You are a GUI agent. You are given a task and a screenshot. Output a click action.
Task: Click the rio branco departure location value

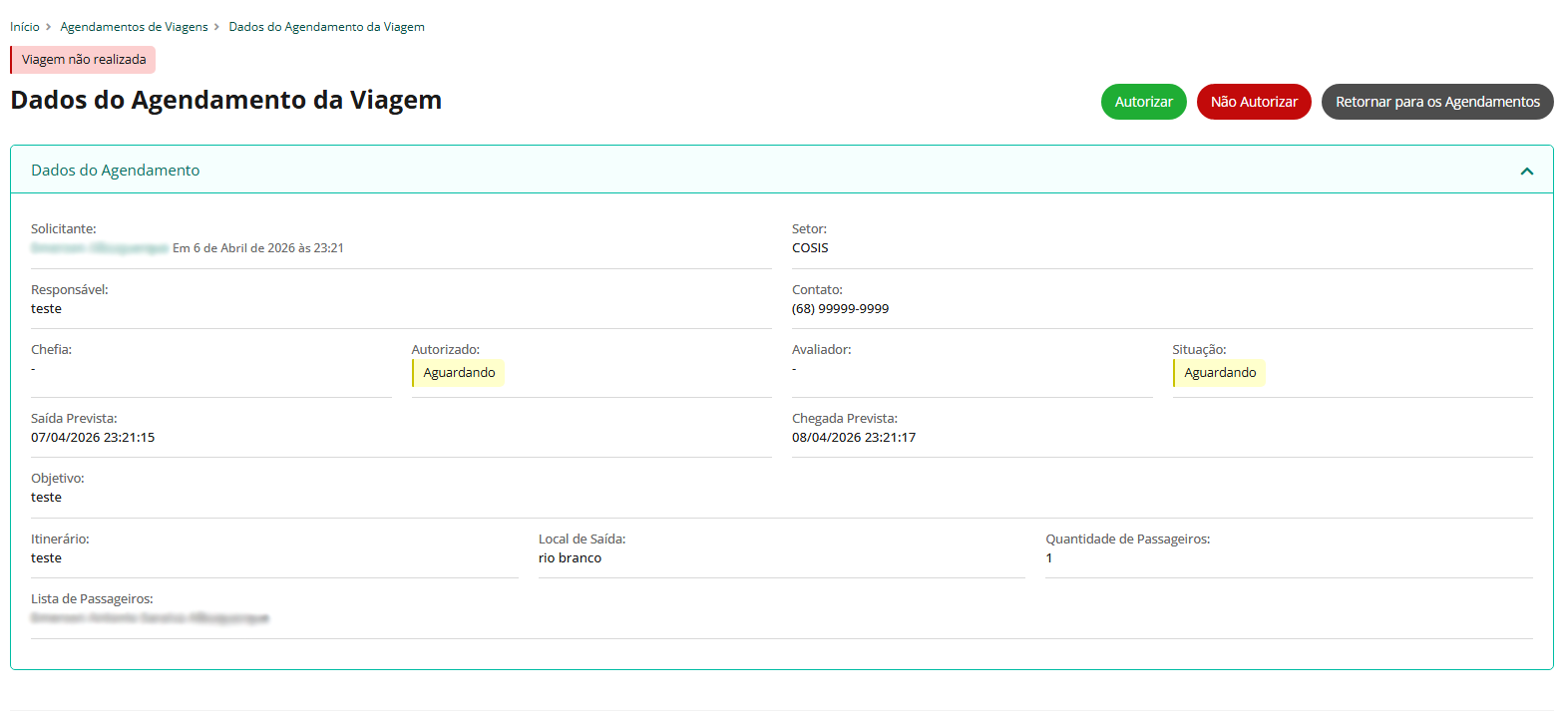click(x=570, y=558)
